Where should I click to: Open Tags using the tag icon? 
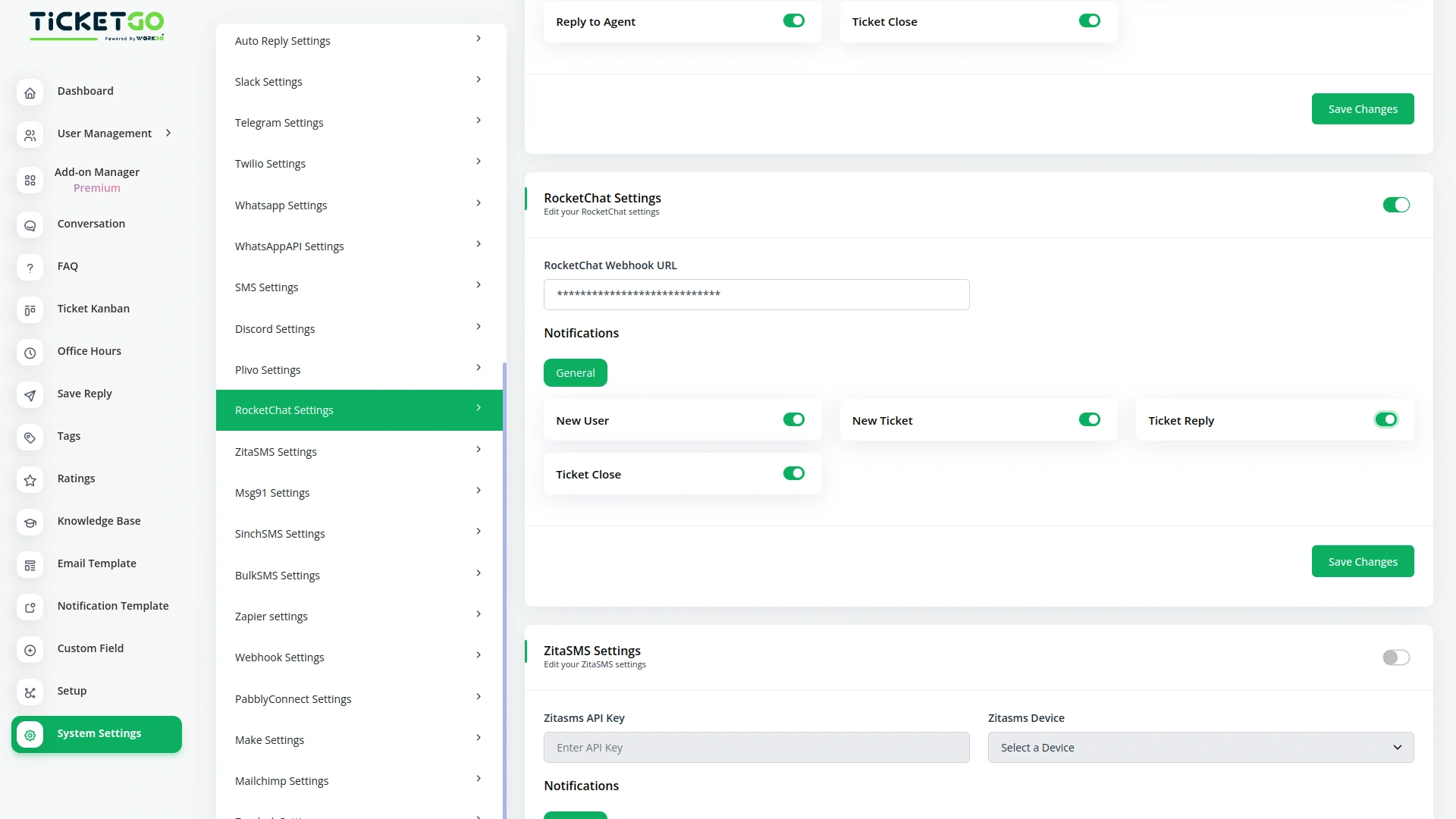coord(30,438)
